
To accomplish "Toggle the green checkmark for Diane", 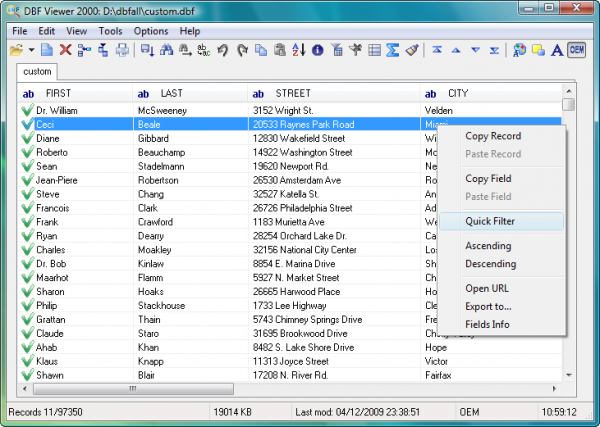I will [x=26, y=139].
